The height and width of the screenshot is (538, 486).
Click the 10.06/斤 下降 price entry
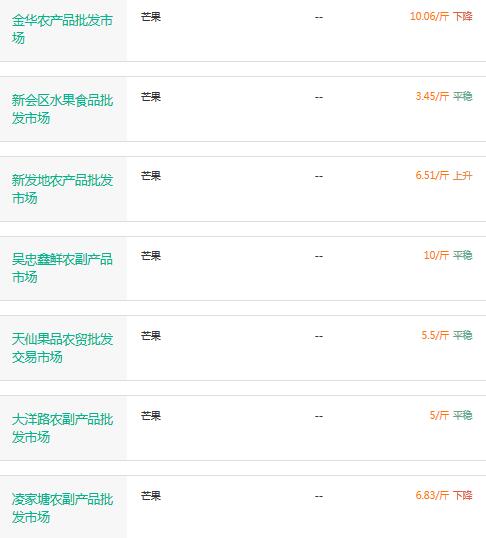pyautogui.click(x=441, y=16)
